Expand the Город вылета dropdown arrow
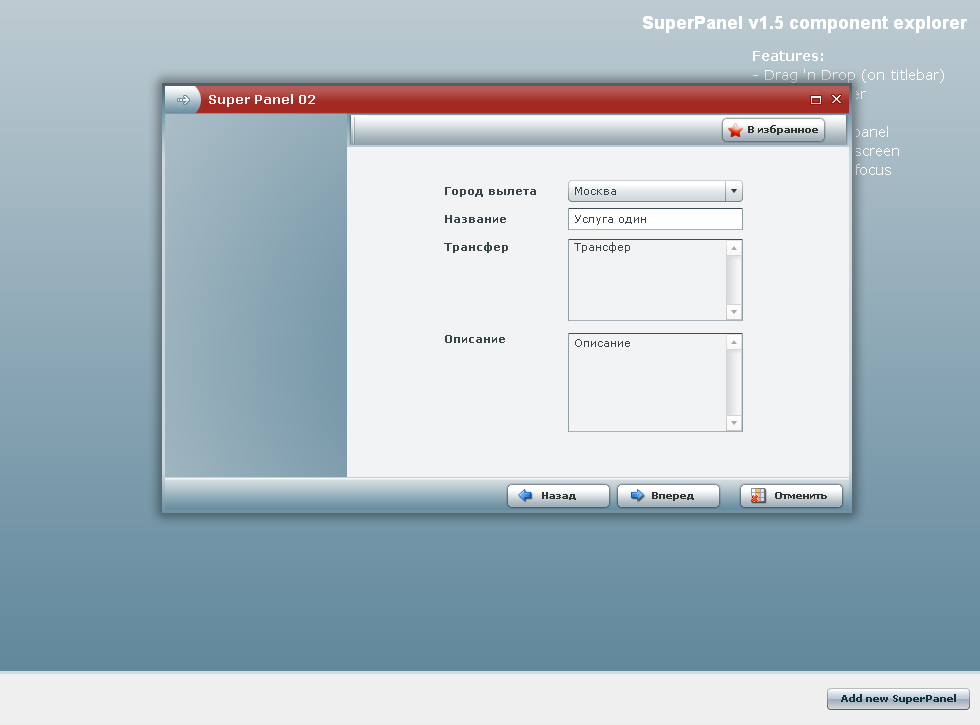 click(734, 191)
